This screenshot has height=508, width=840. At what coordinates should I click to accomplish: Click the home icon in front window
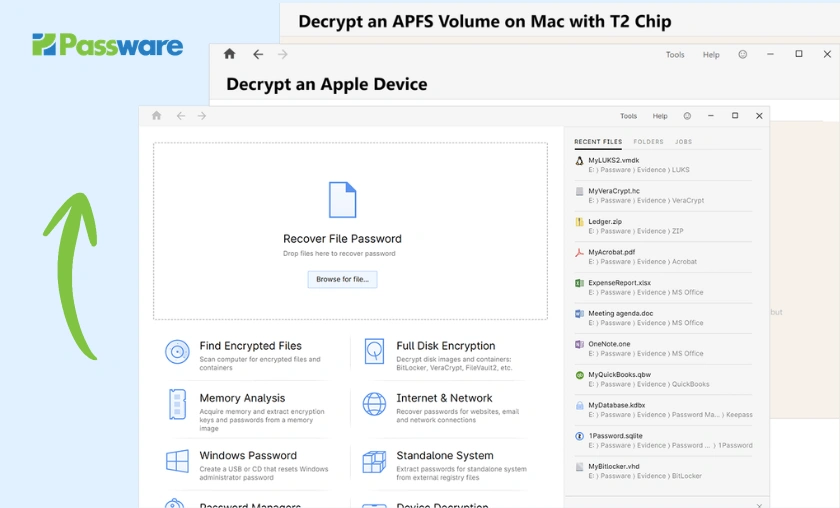(x=156, y=116)
